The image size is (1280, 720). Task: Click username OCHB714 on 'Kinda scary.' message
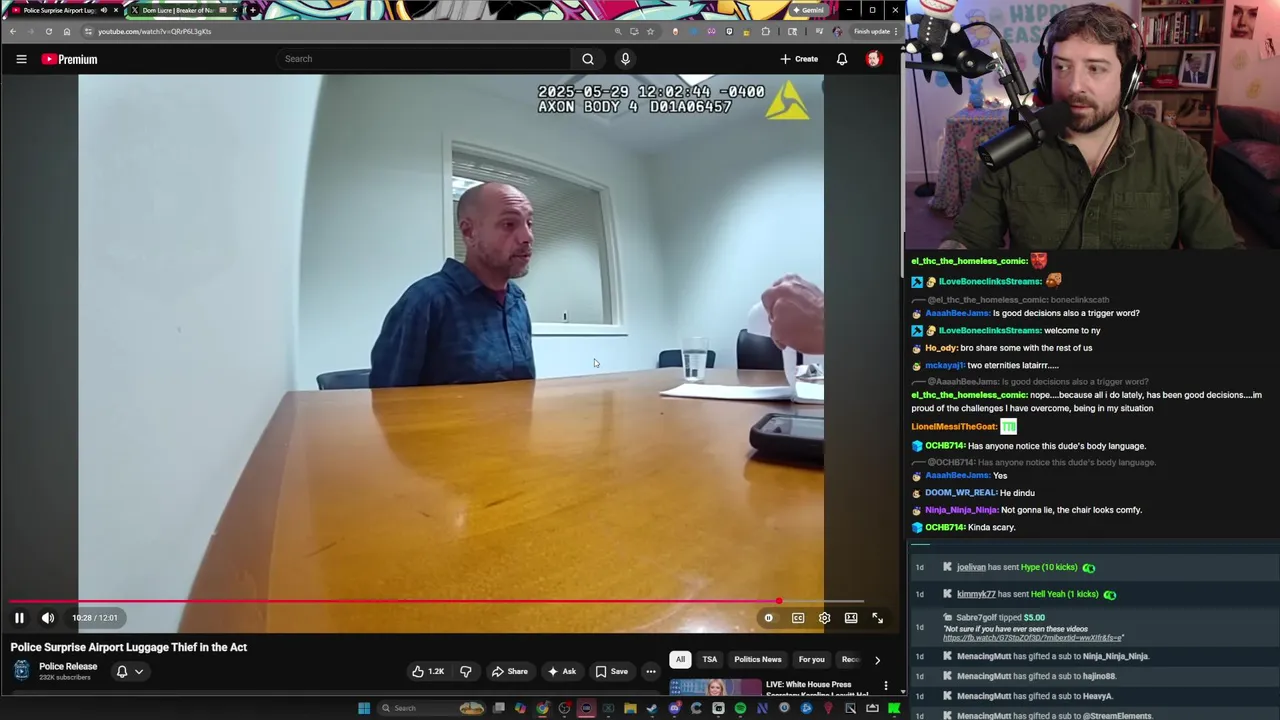pos(945,527)
